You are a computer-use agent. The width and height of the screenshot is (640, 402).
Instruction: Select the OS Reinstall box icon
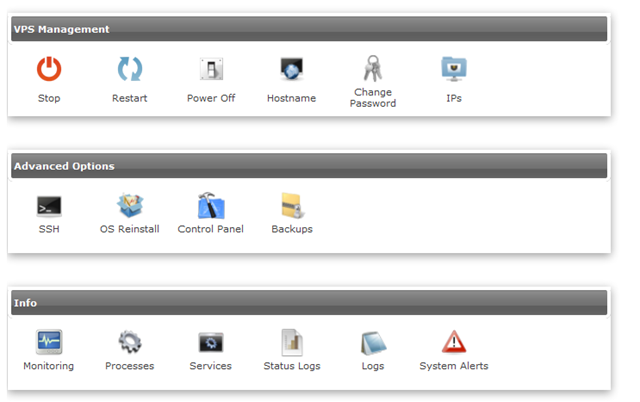click(130, 205)
